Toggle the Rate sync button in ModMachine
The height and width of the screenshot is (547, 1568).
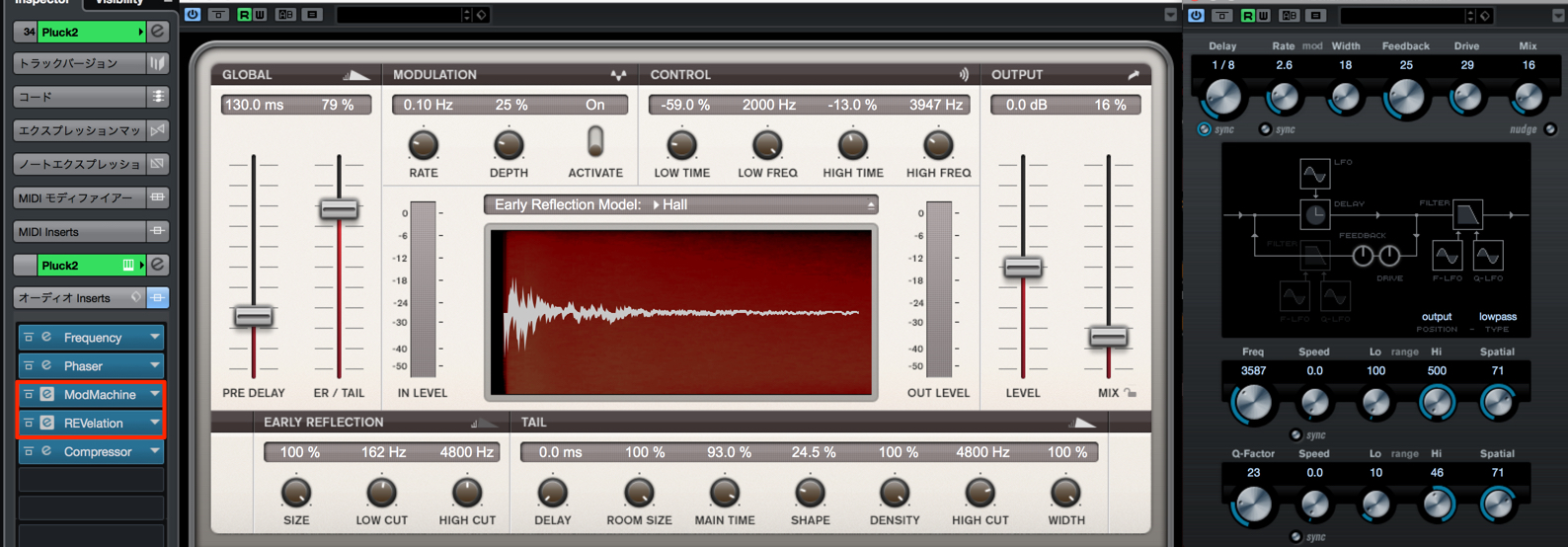1265,129
